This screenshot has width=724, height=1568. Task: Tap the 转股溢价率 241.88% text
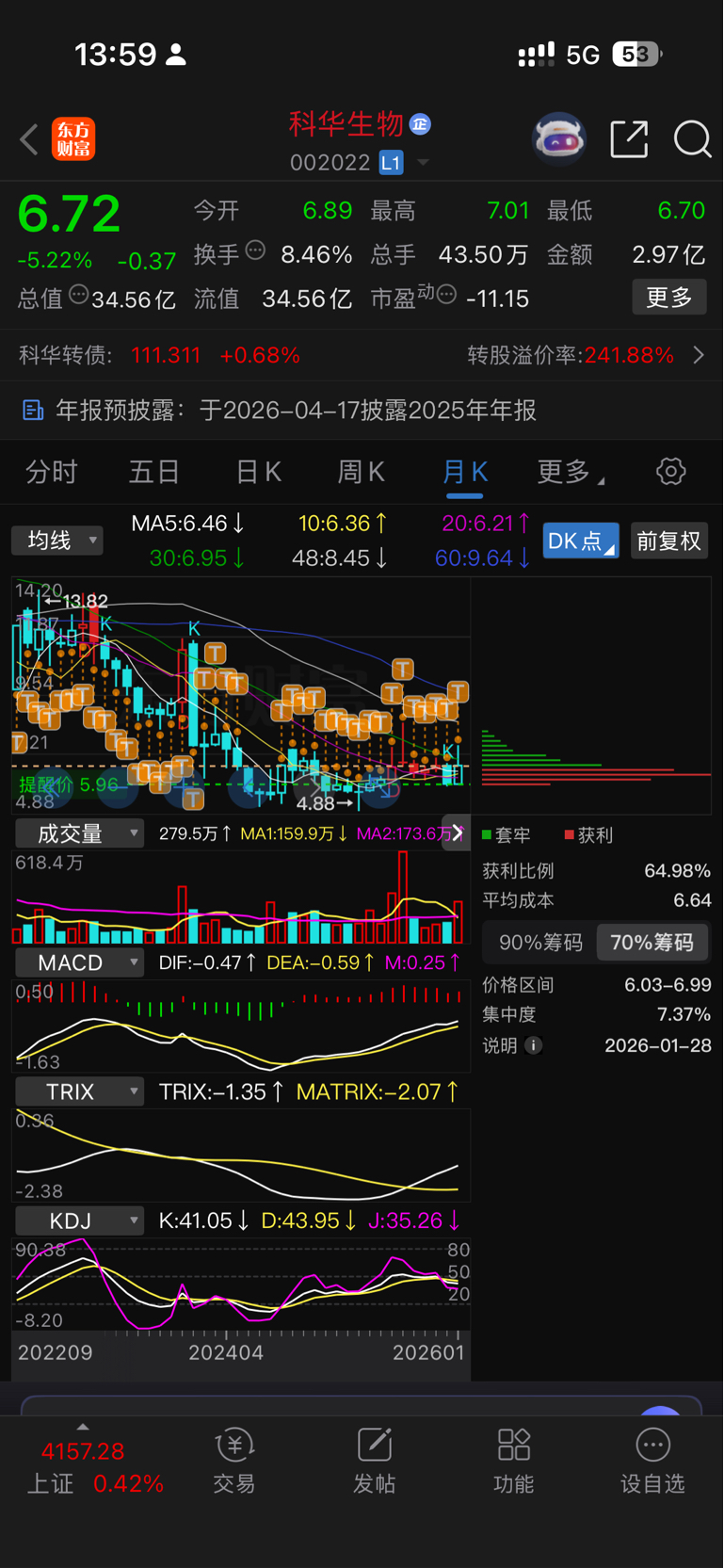pos(571,355)
